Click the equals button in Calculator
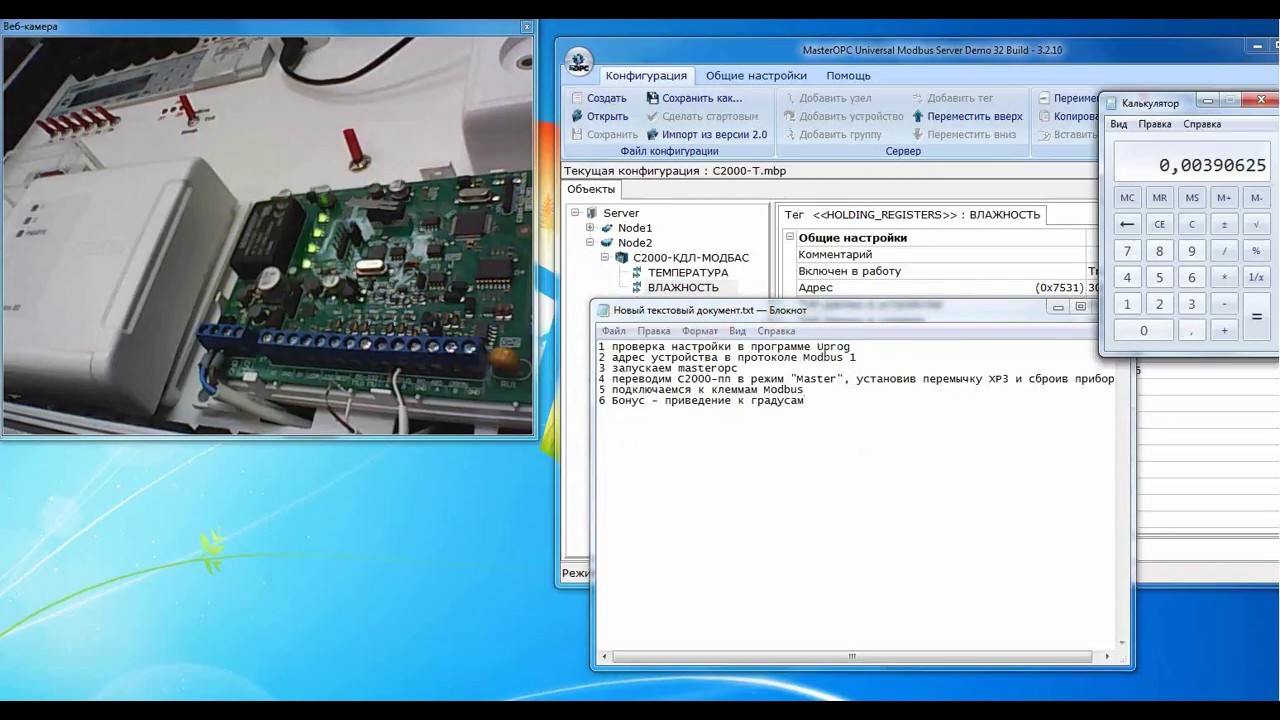Viewport: 1280px width, 720px height. [x=1256, y=317]
